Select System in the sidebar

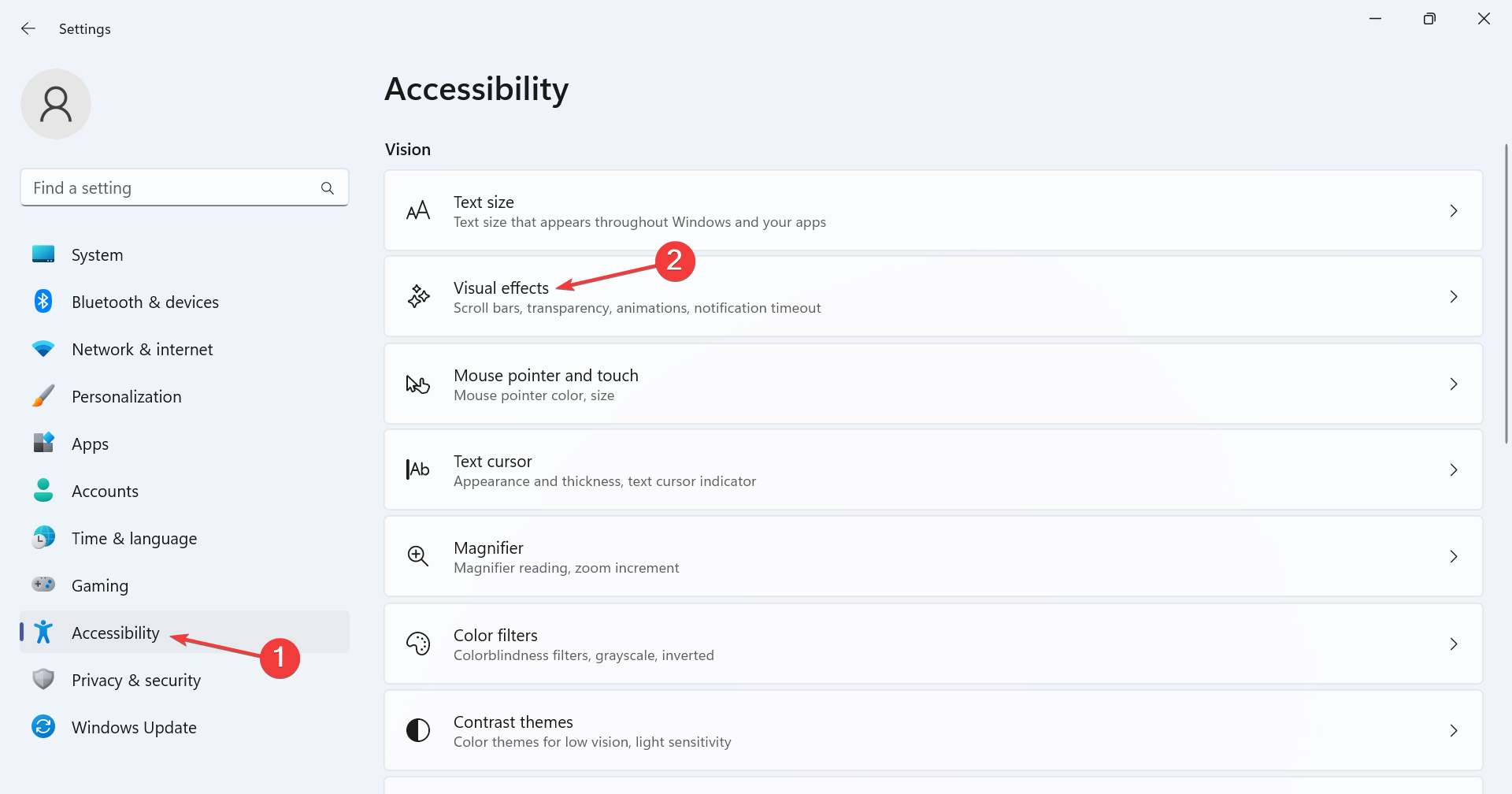pos(97,255)
